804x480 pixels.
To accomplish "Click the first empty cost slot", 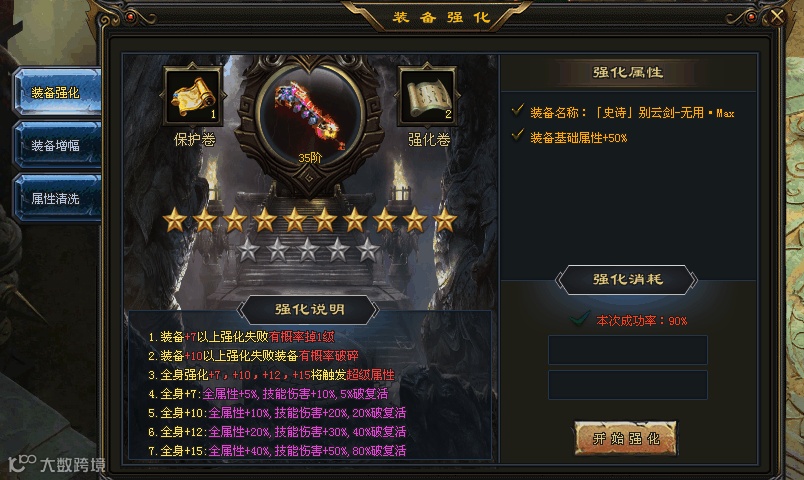I will (628, 350).
